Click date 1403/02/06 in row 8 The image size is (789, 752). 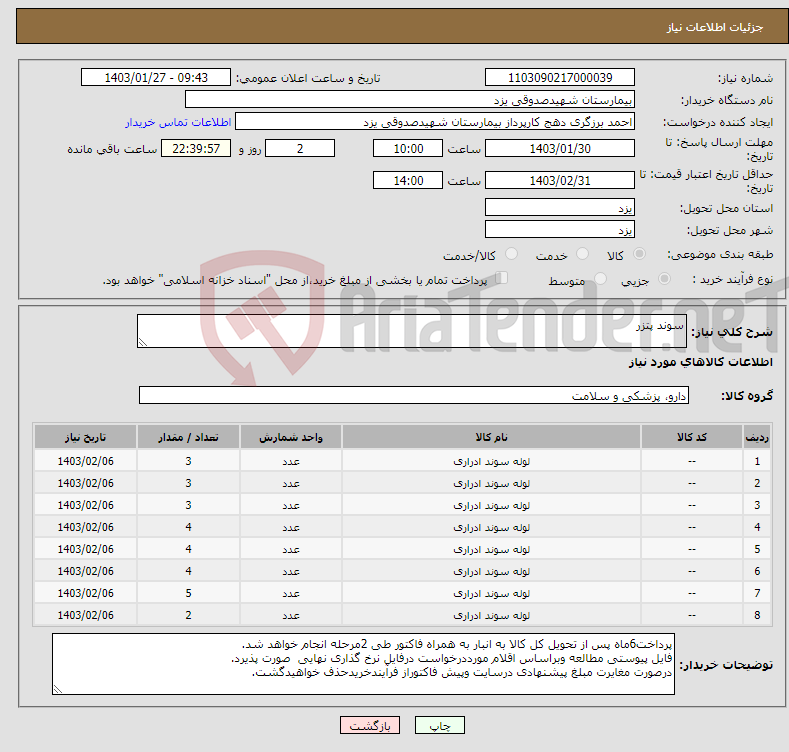pyautogui.click(x=86, y=615)
